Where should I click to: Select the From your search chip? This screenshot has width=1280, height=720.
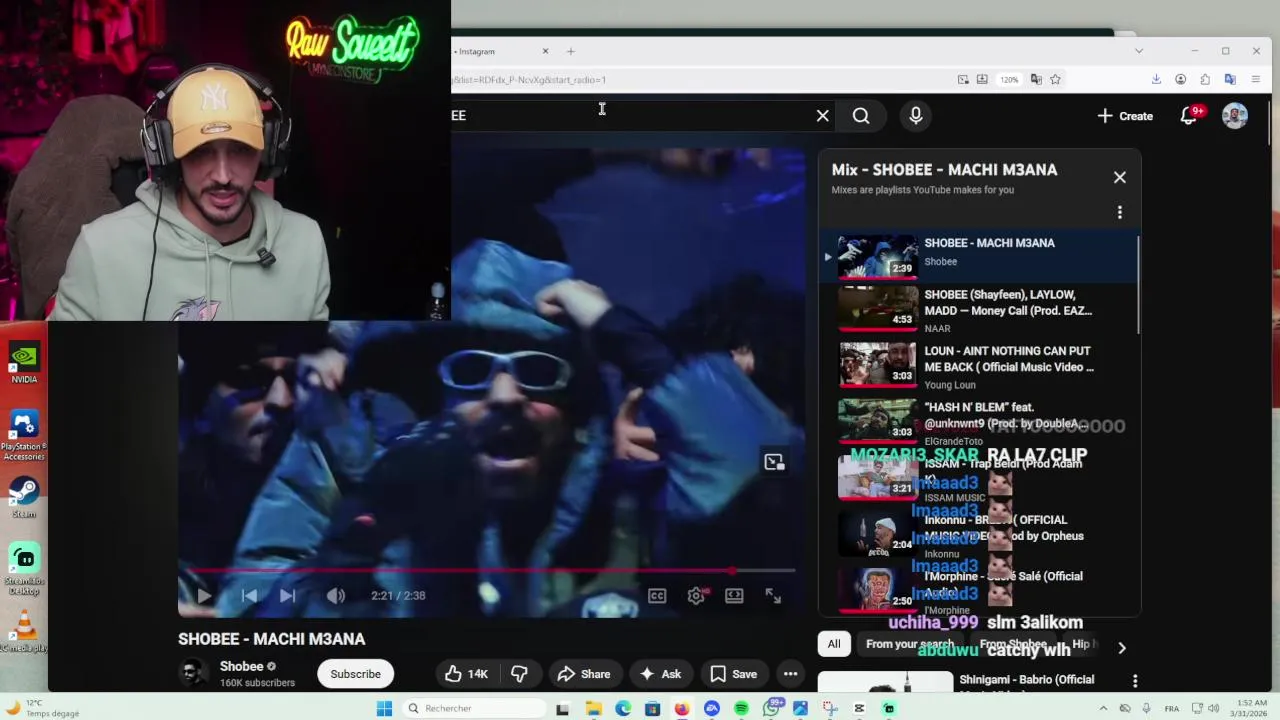click(x=910, y=644)
